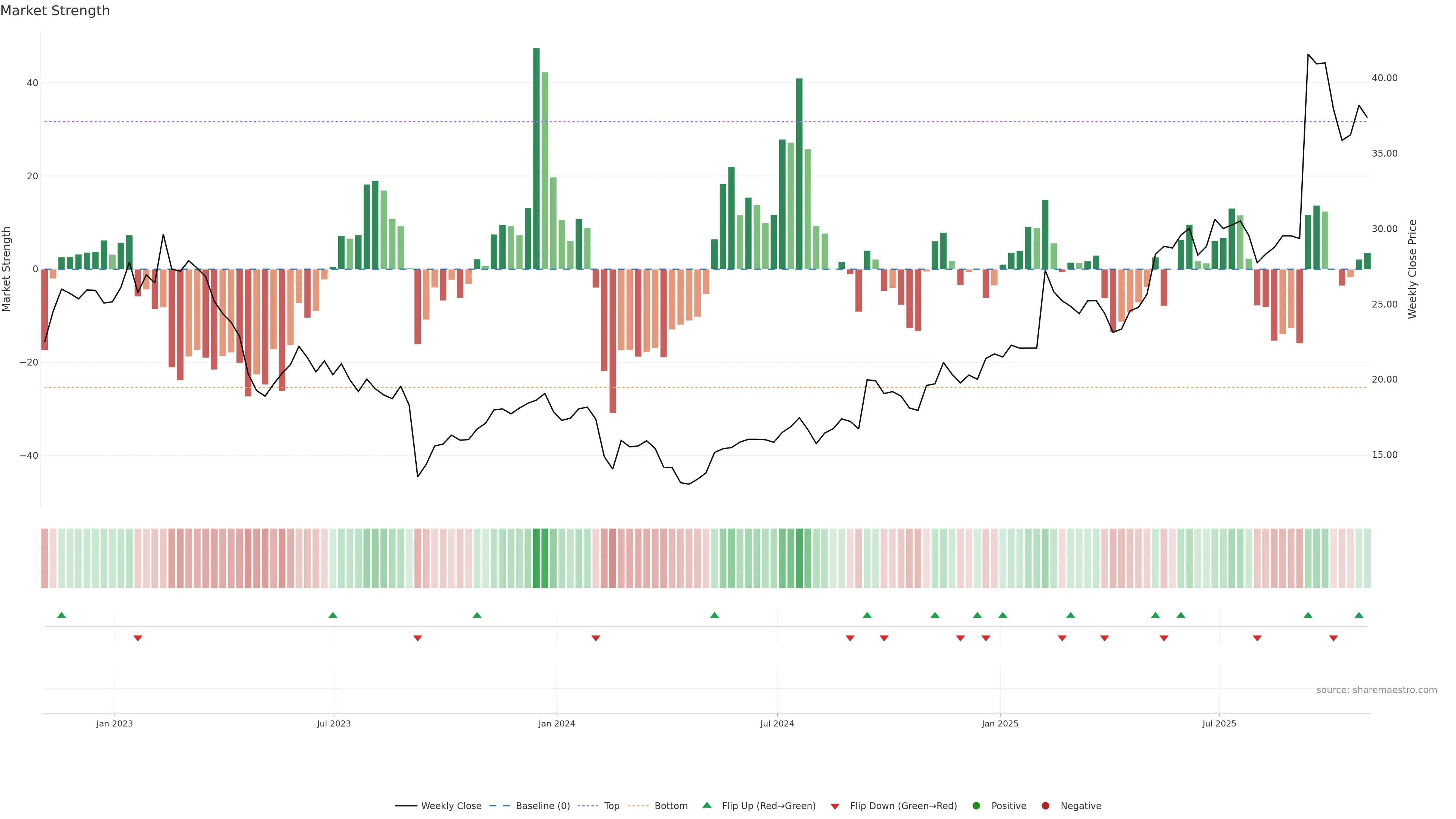Click the Weekly Close Price axis title
Image resolution: width=1456 pixels, height=819 pixels.
[1412, 269]
